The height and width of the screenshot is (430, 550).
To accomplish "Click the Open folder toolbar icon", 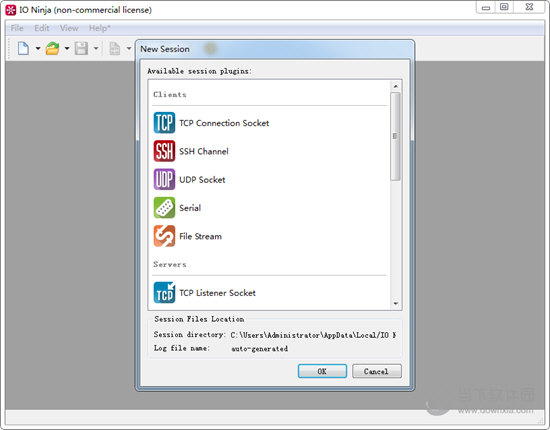I will [52, 48].
